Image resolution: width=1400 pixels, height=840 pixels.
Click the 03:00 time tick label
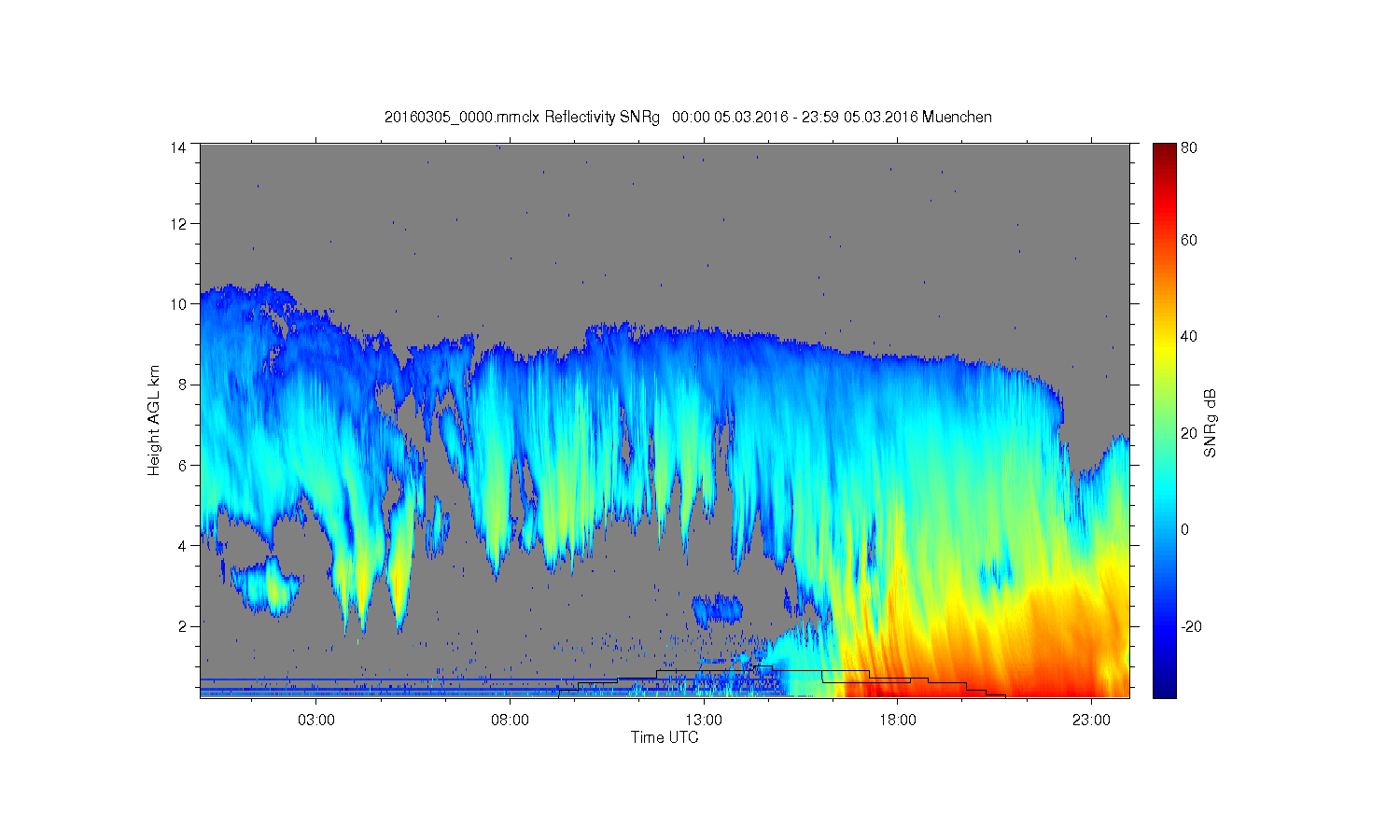coord(316,721)
